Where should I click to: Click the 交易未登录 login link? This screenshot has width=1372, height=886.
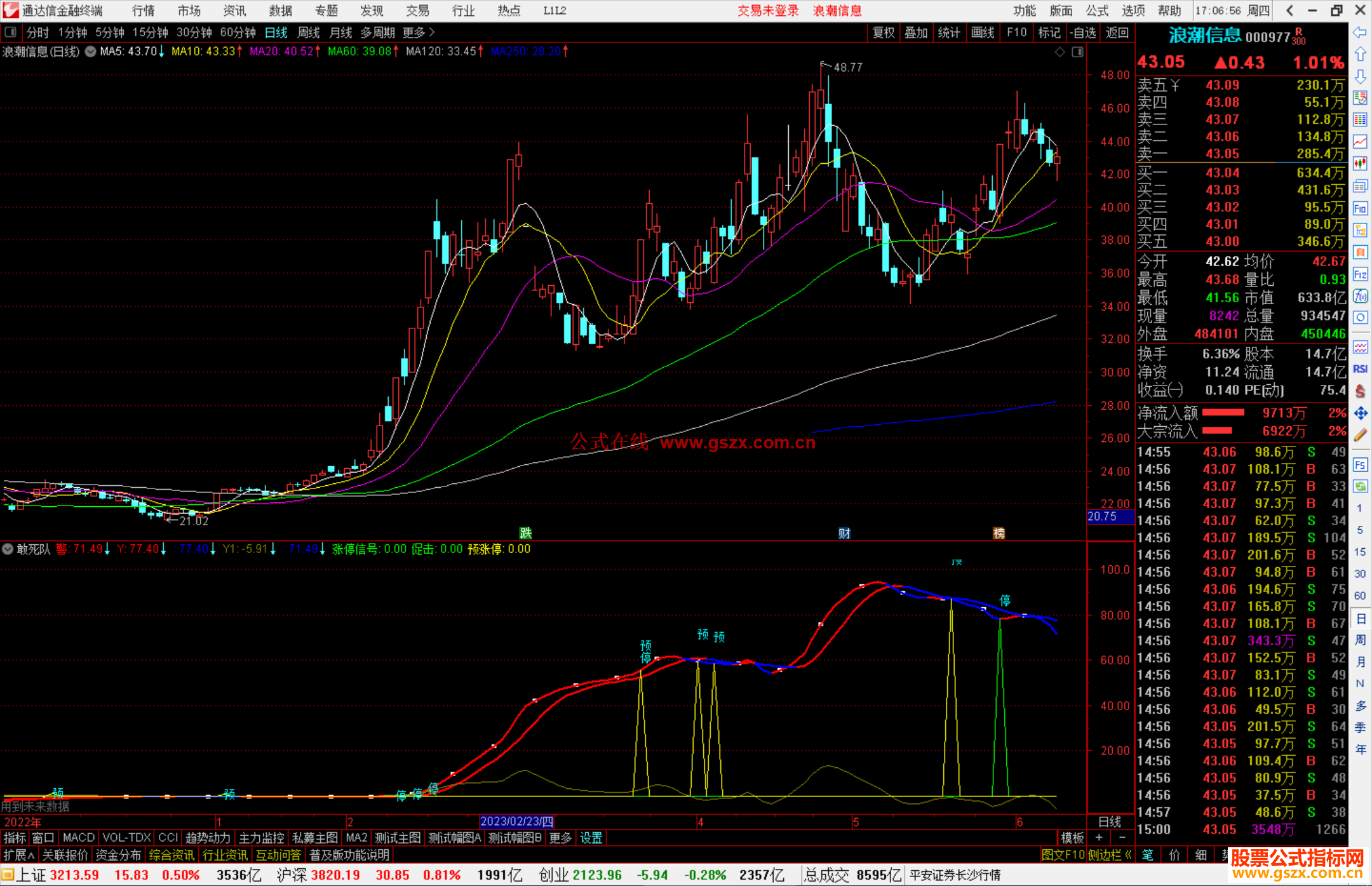[767, 11]
